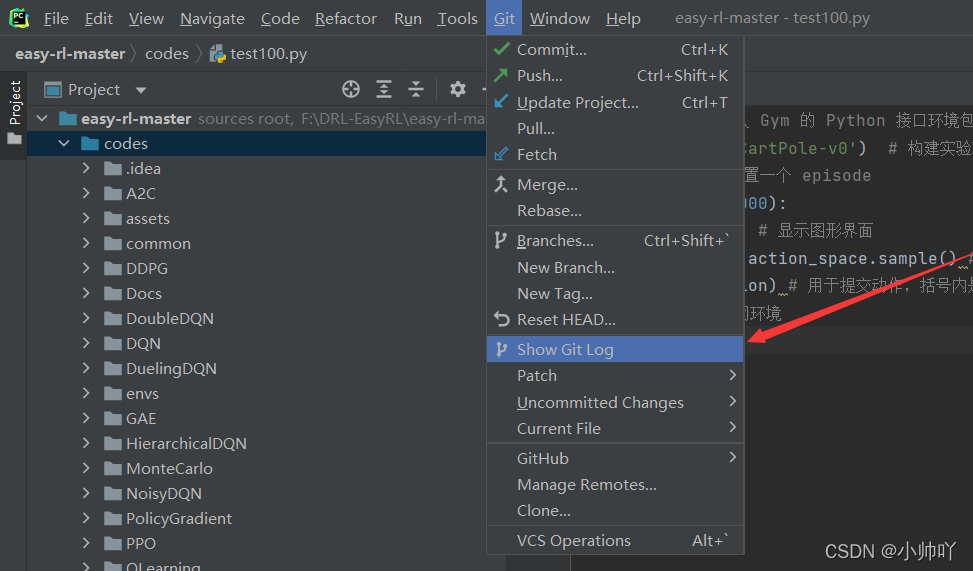Choose Clone... from Git menu
The width and height of the screenshot is (973, 571).
click(x=615, y=510)
